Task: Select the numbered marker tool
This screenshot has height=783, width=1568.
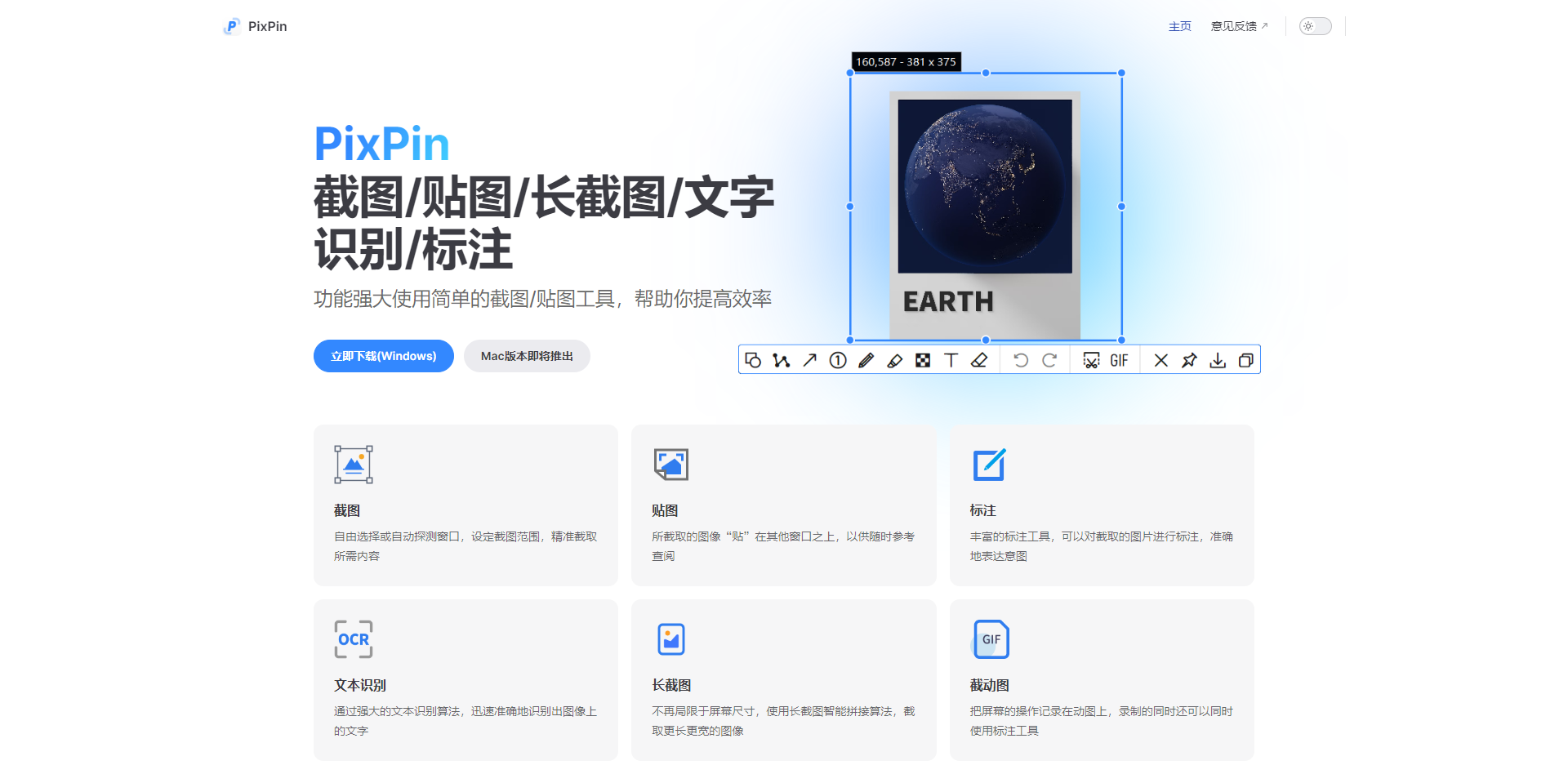Action: pyautogui.click(x=838, y=360)
